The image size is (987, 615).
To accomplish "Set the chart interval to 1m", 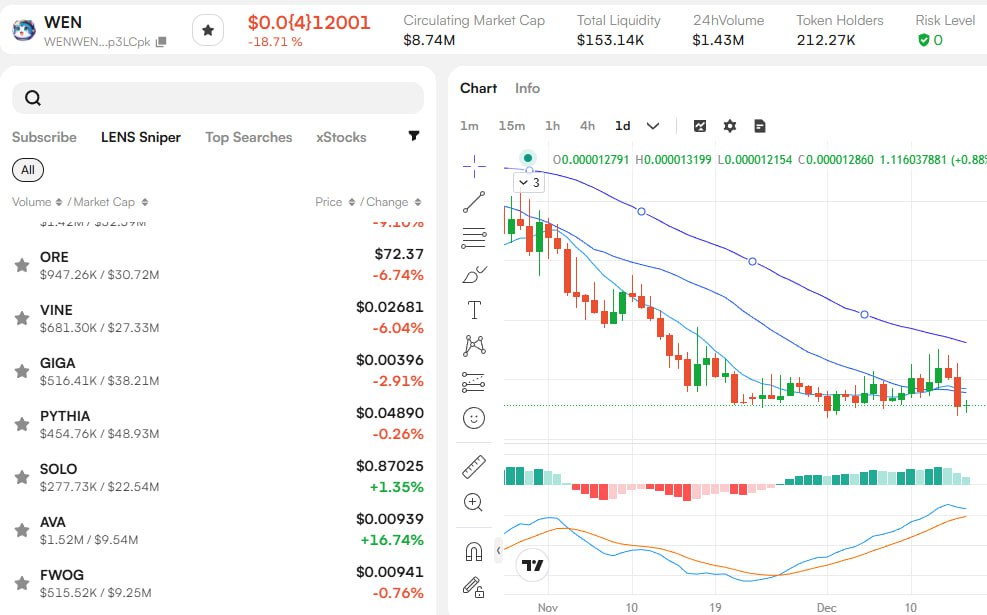I will click(x=469, y=126).
